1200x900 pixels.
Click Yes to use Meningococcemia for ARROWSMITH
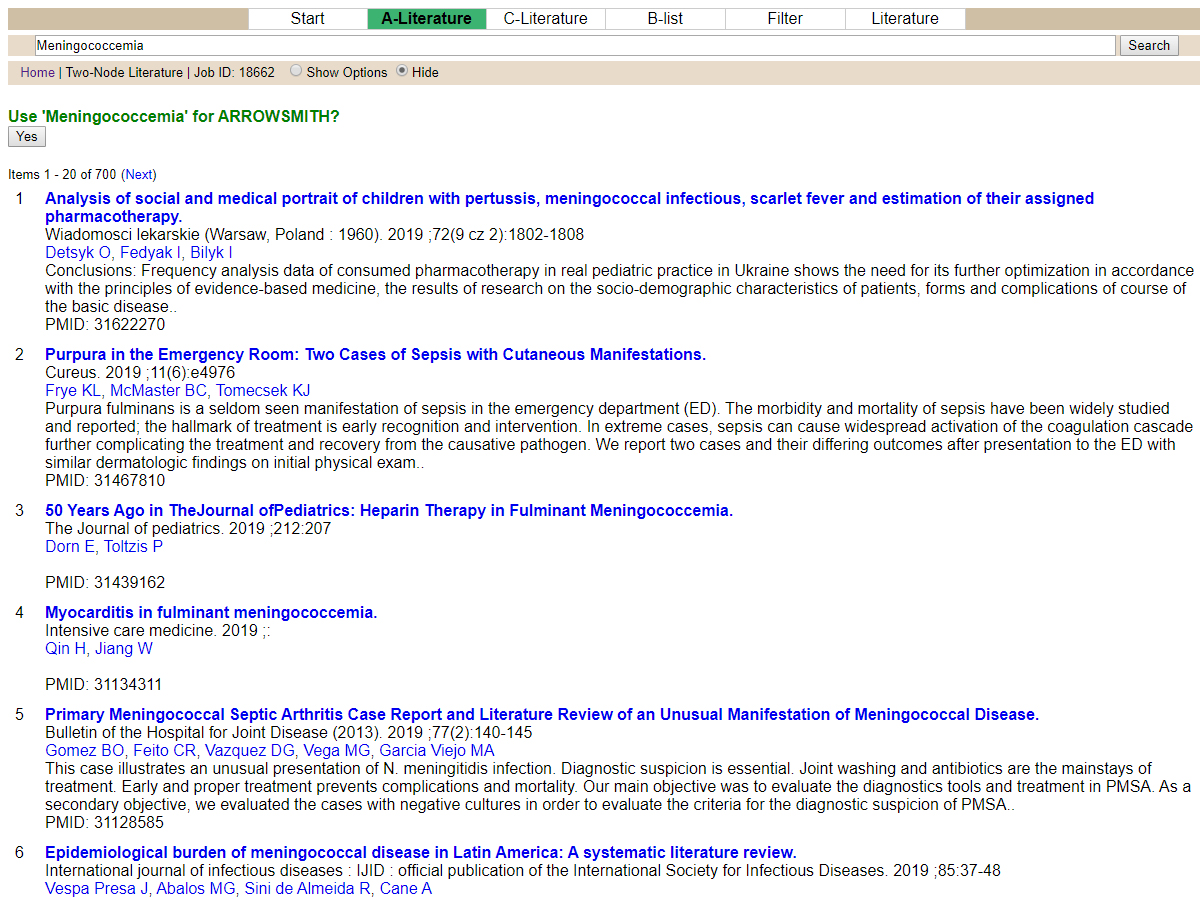pos(27,137)
